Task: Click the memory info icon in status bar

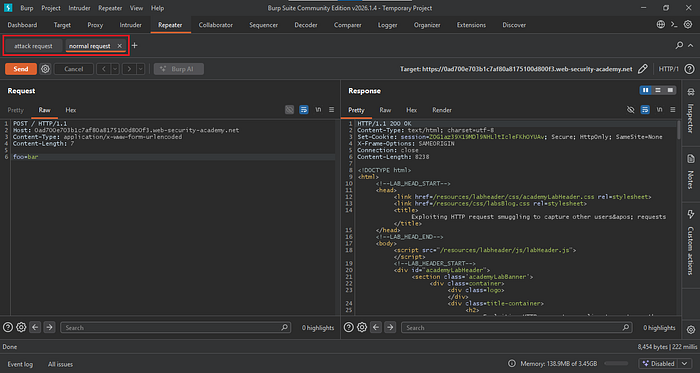Action: (x=512, y=364)
